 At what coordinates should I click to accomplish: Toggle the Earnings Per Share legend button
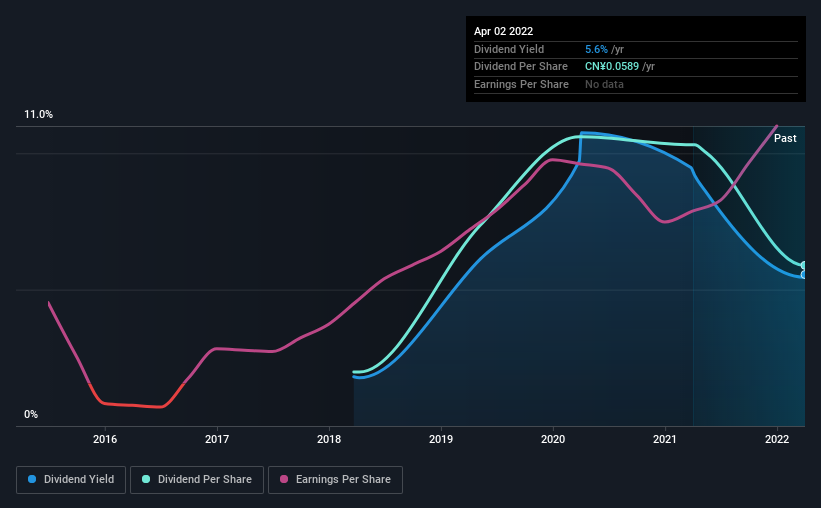pyautogui.click(x=335, y=480)
